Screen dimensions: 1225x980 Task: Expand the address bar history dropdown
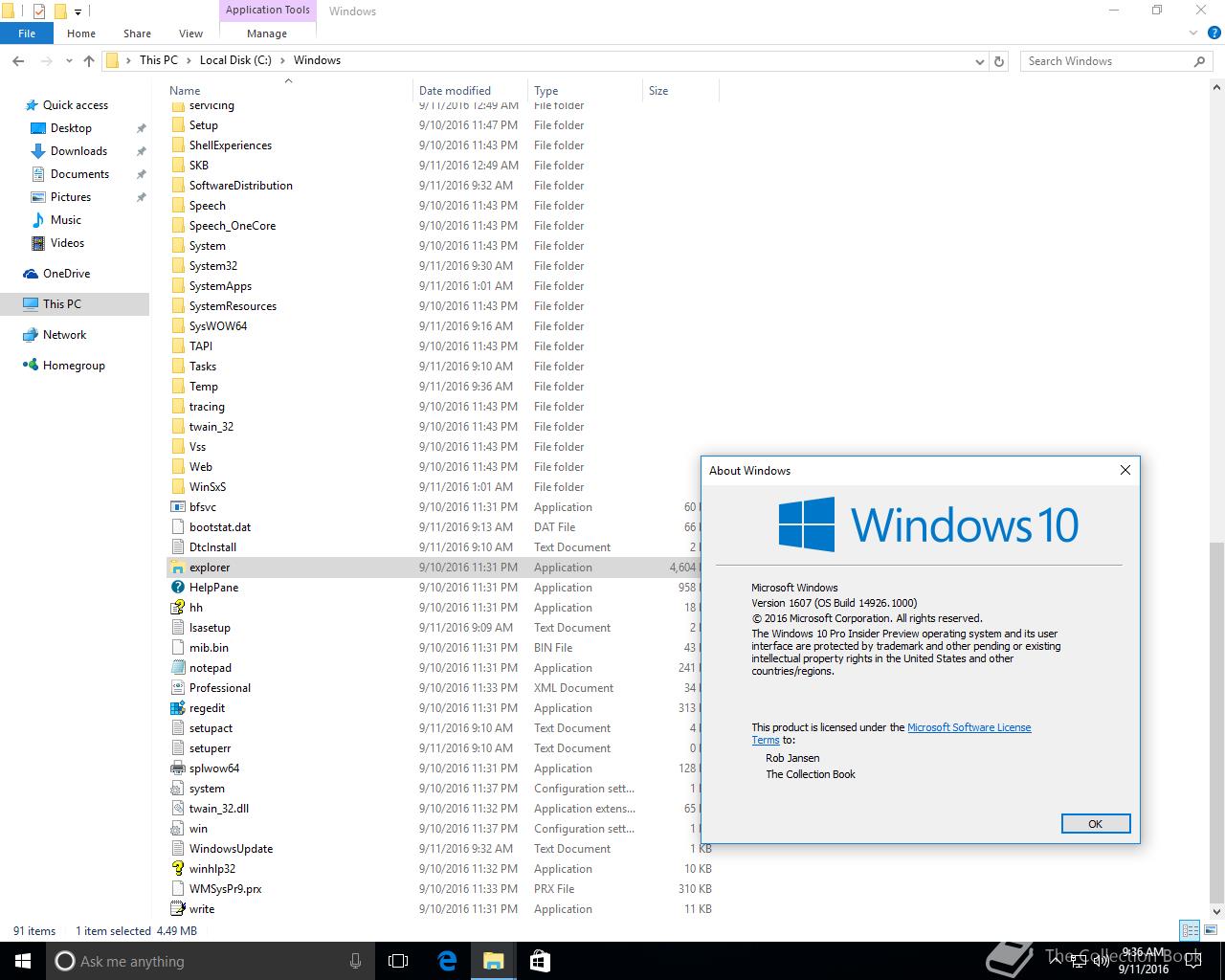[979, 61]
